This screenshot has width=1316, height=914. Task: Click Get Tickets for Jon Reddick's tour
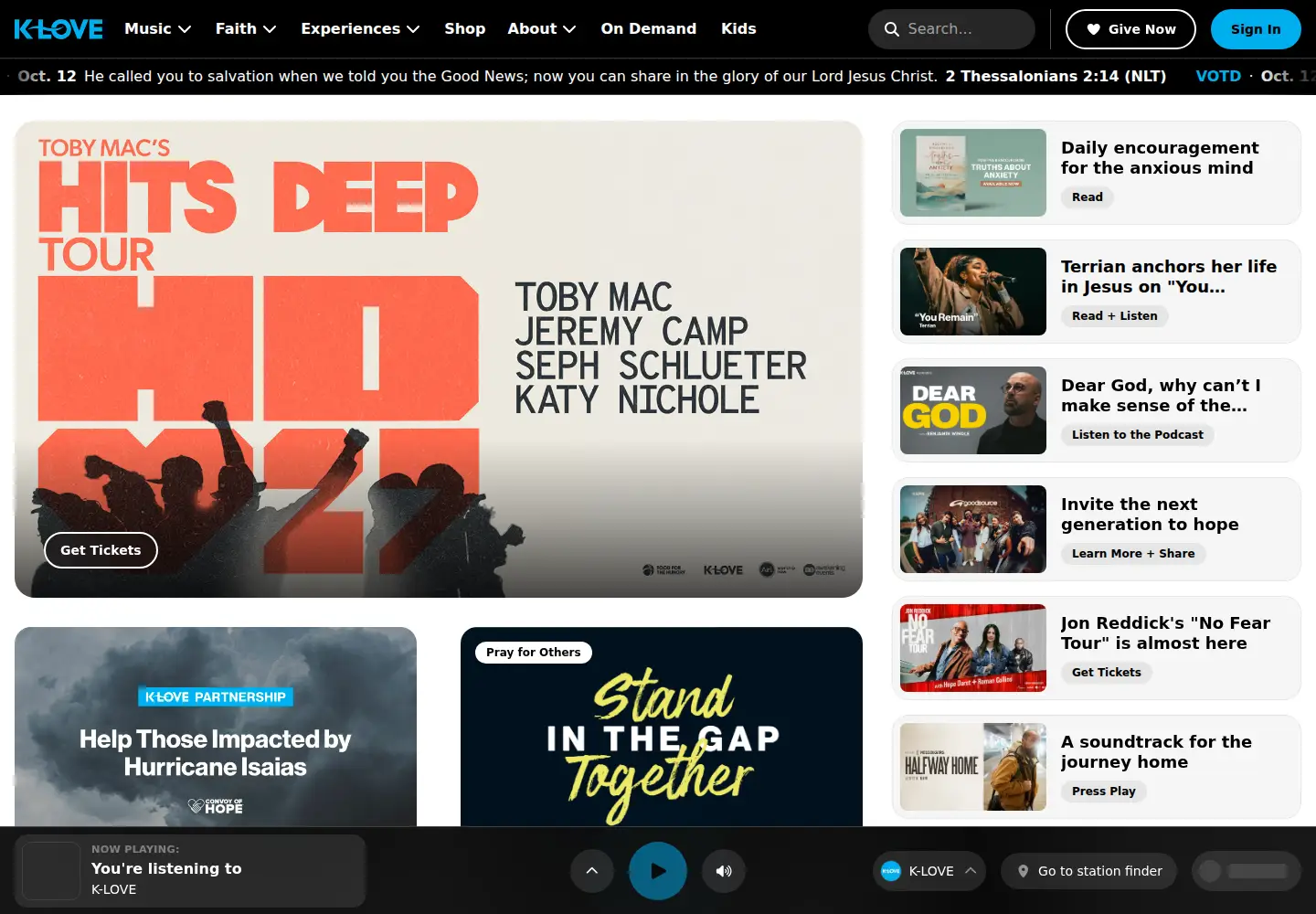click(x=1107, y=673)
